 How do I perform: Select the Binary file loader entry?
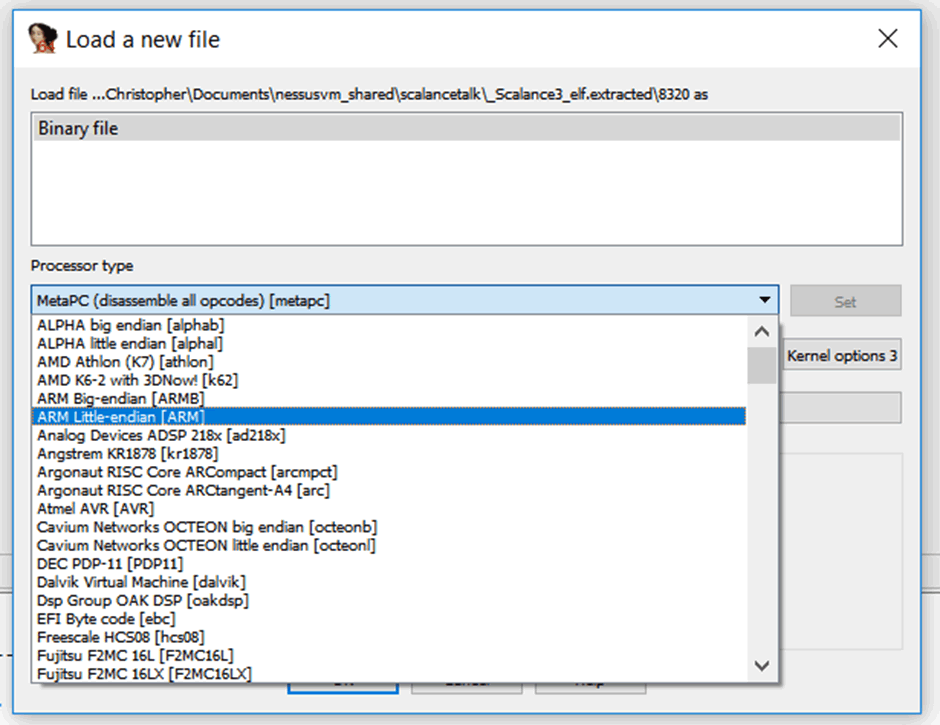[x=466, y=128]
